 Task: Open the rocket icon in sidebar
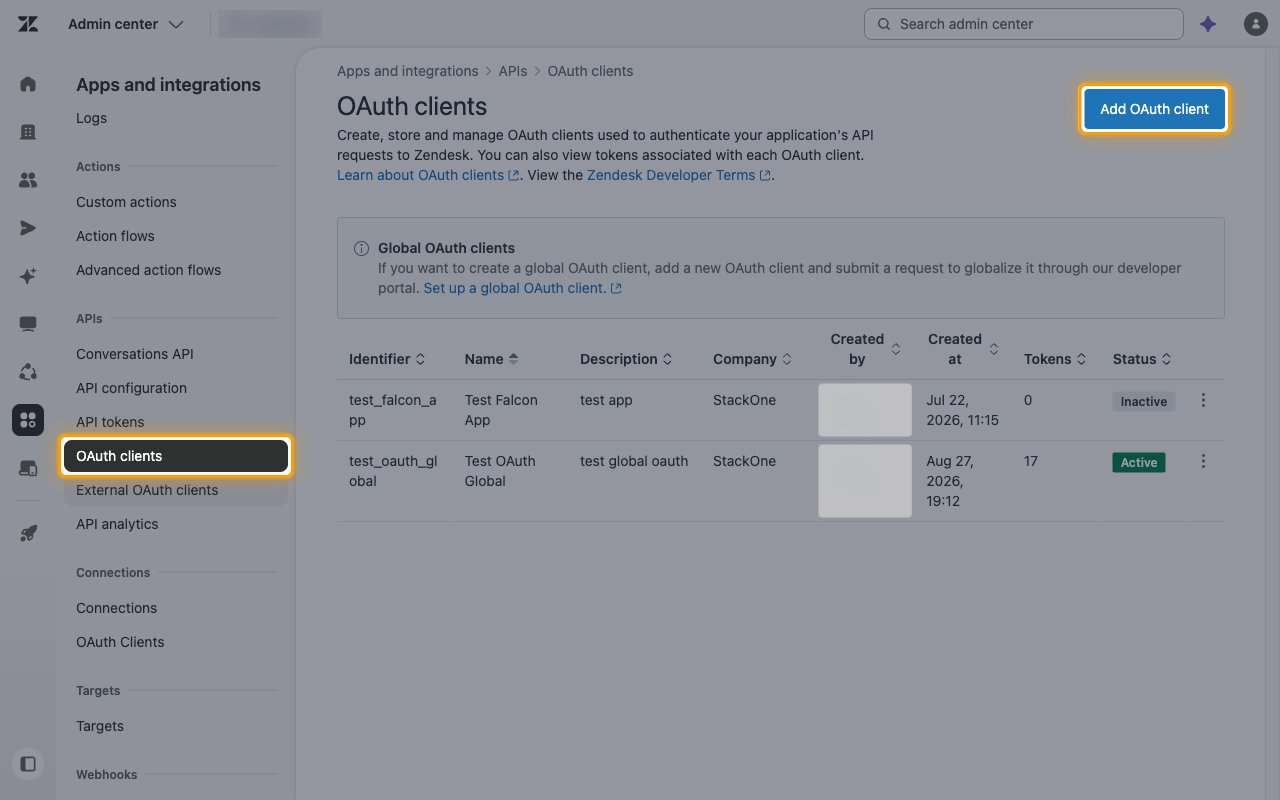(x=28, y=534)
